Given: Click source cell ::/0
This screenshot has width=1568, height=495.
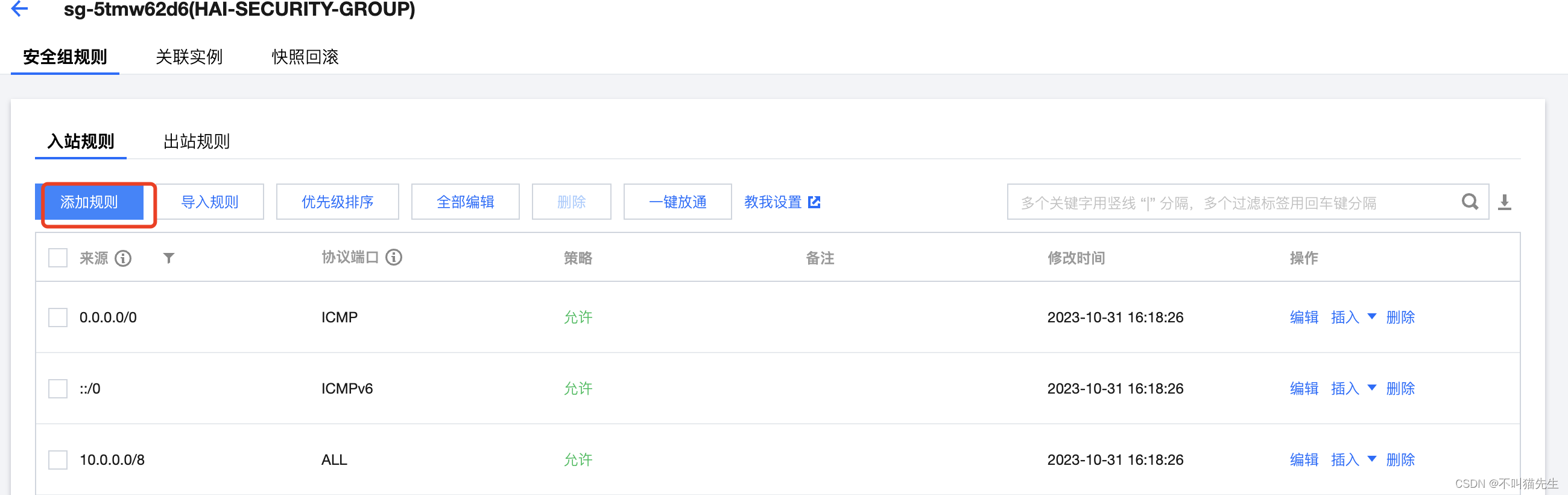Looking at the screenshot, I should click(89, 388).
